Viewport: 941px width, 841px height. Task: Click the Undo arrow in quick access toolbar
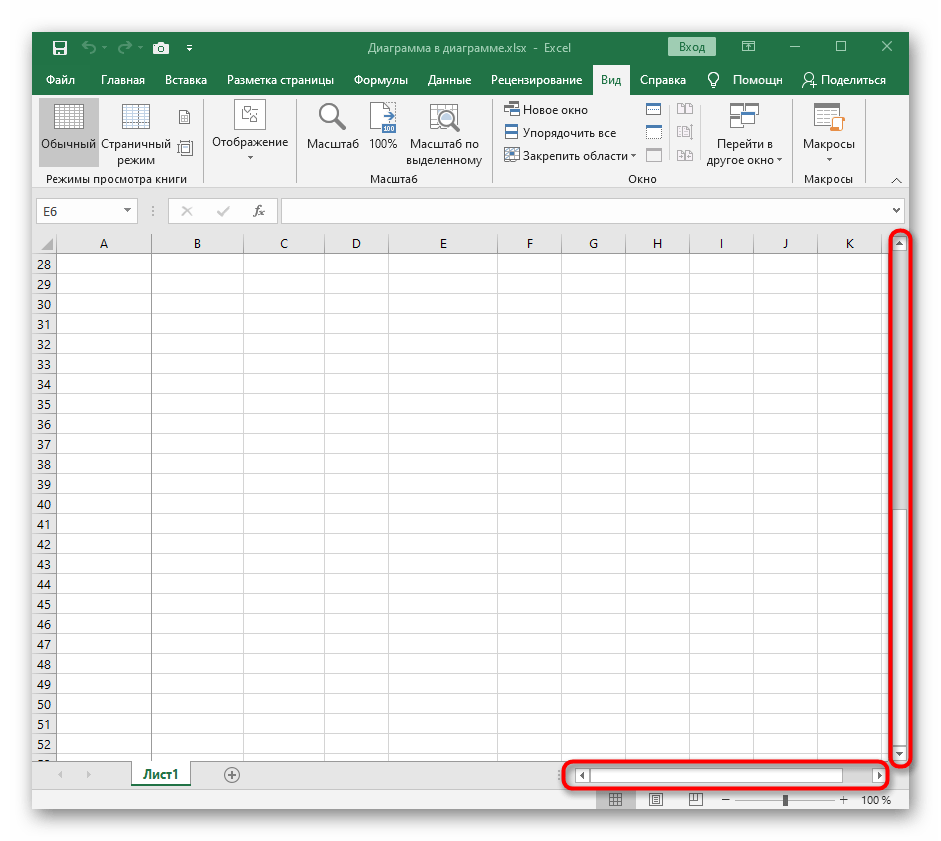click(88, 47)
